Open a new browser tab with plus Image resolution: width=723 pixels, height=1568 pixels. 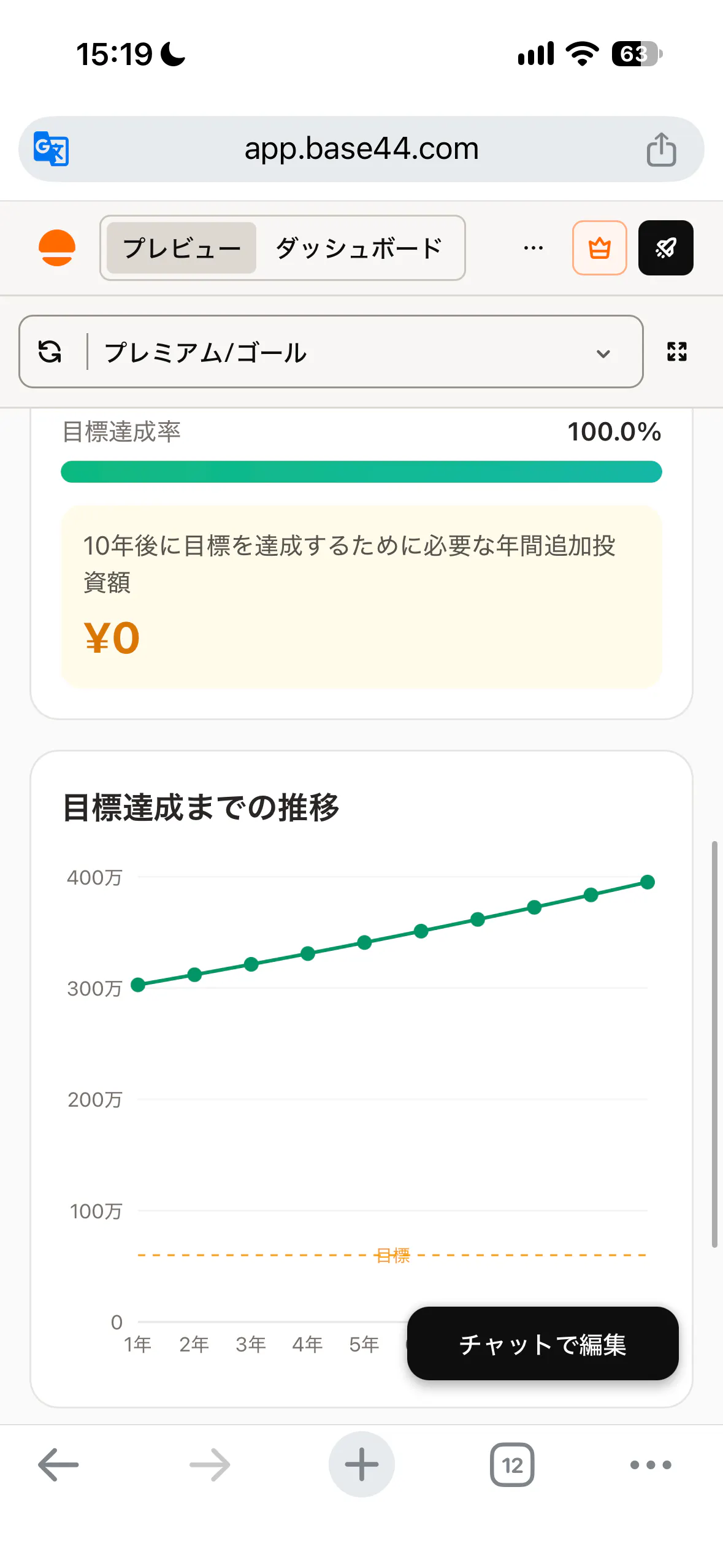click(361, 1464)
